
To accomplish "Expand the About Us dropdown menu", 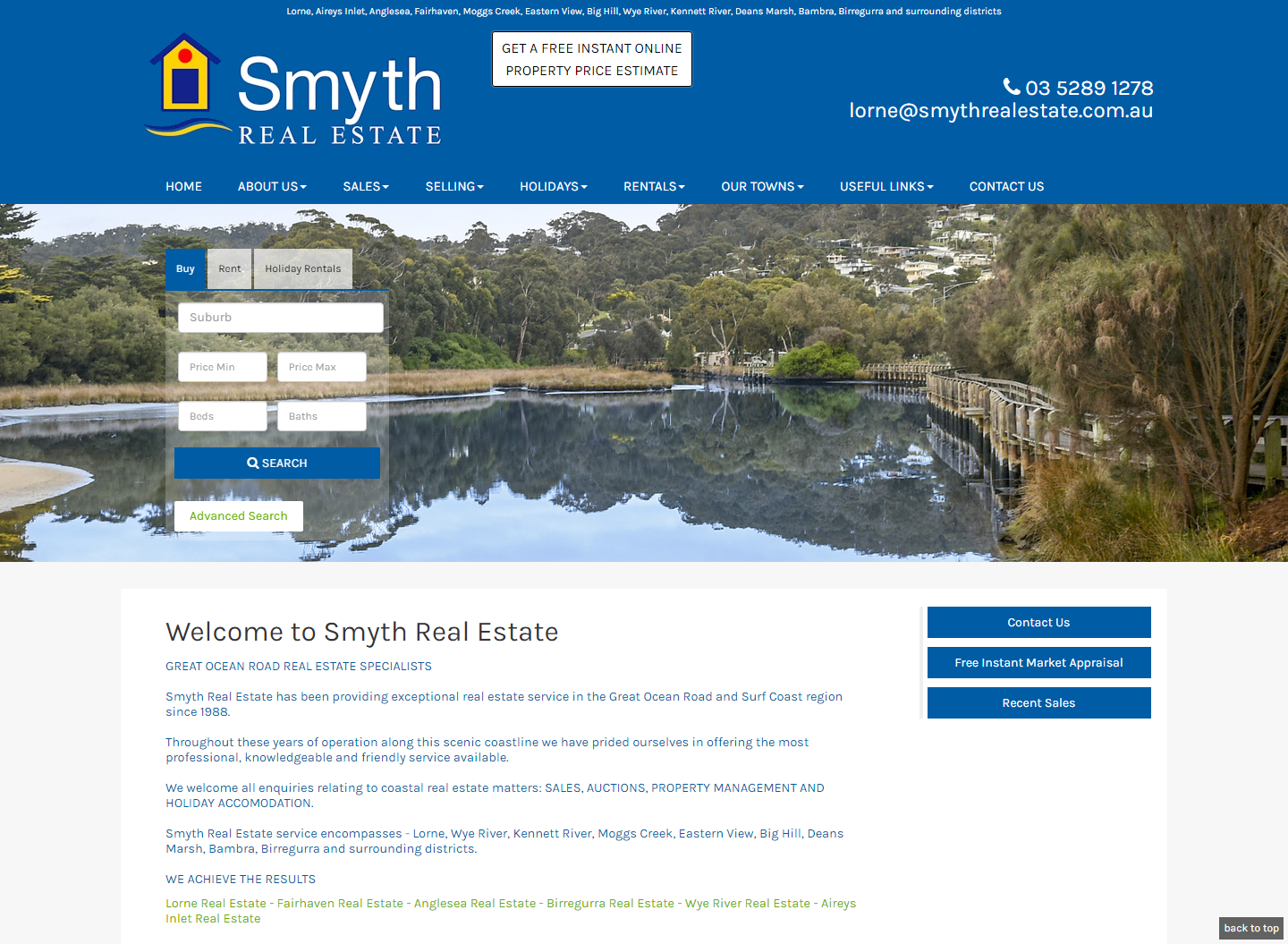I will click(x=272, y=186).
